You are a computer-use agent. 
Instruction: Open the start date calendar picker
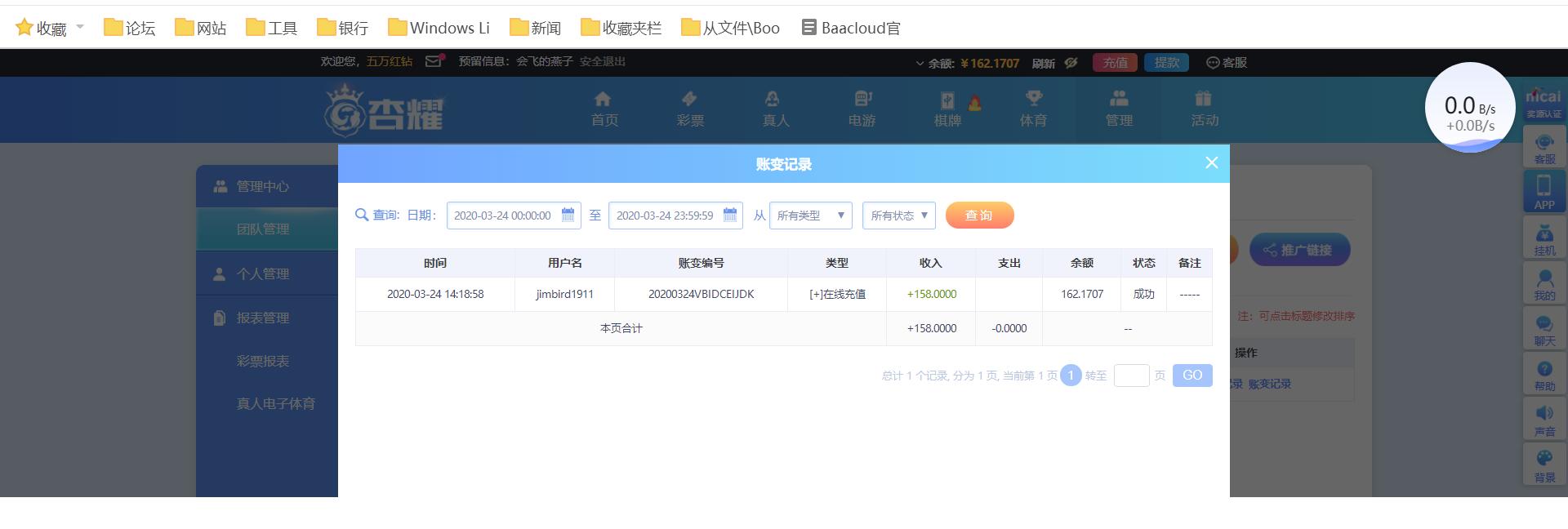[568, 215]
